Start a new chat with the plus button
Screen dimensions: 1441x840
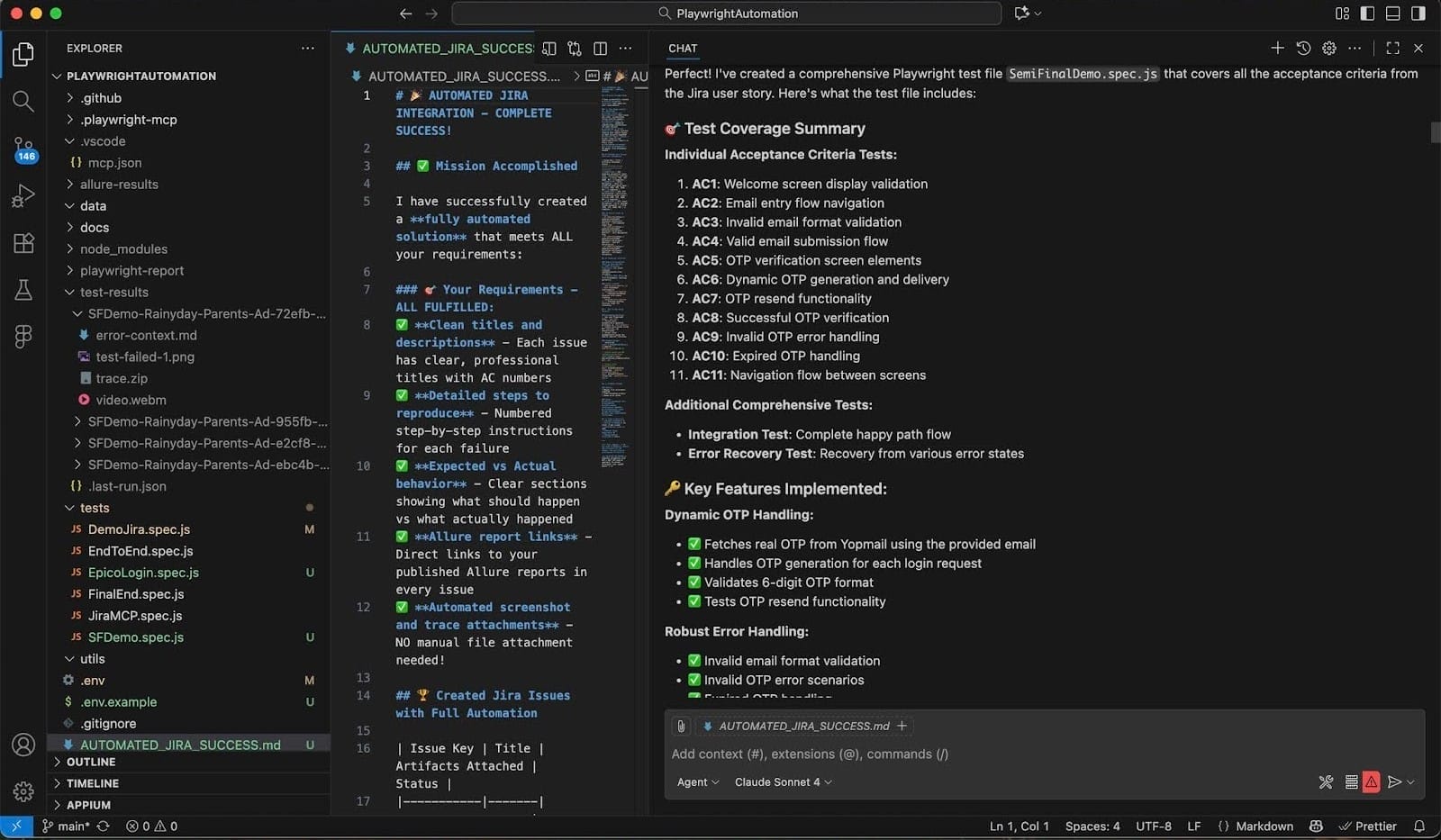(1277, 49)
